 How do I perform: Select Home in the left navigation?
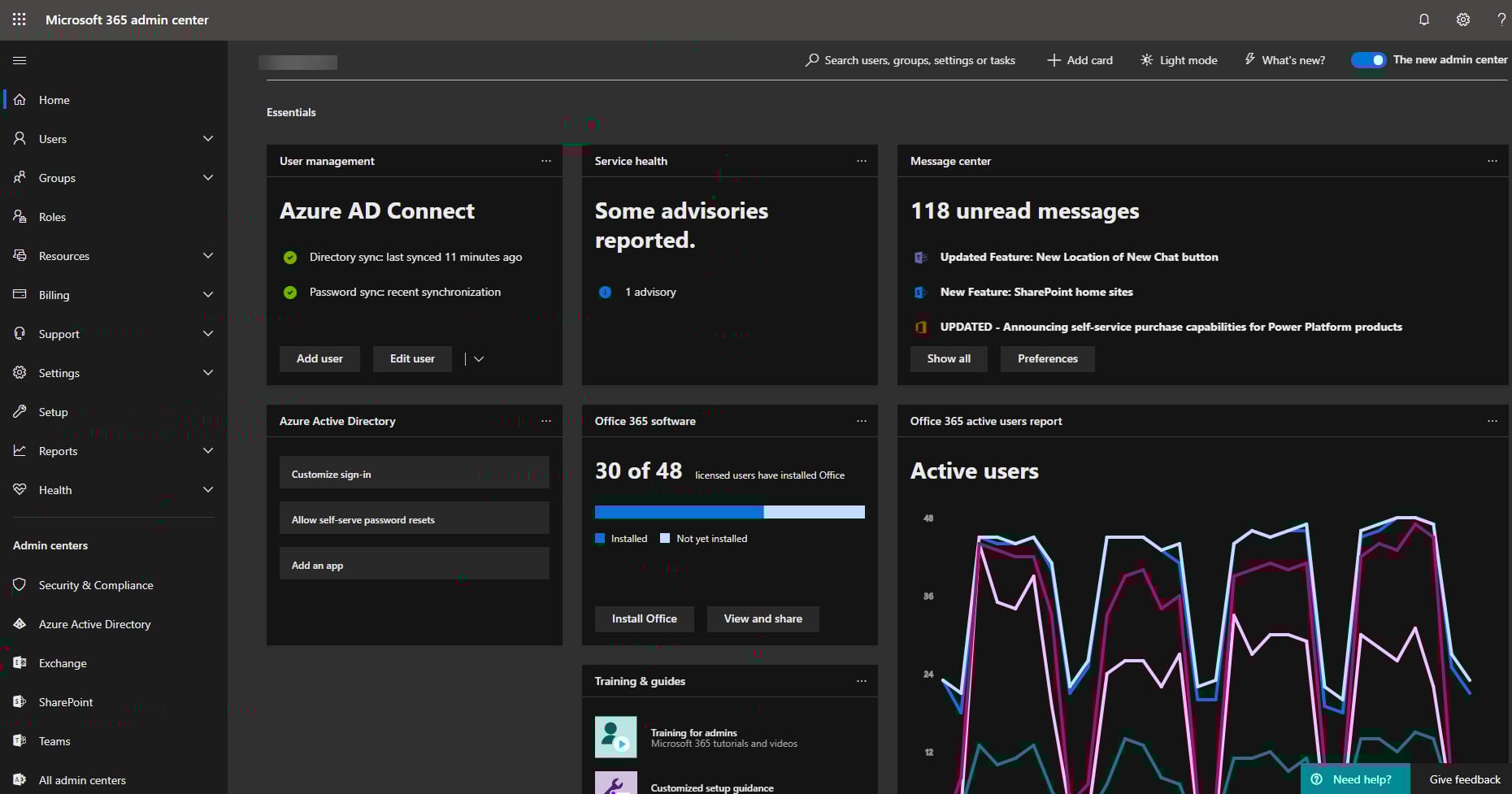point(54,99)
